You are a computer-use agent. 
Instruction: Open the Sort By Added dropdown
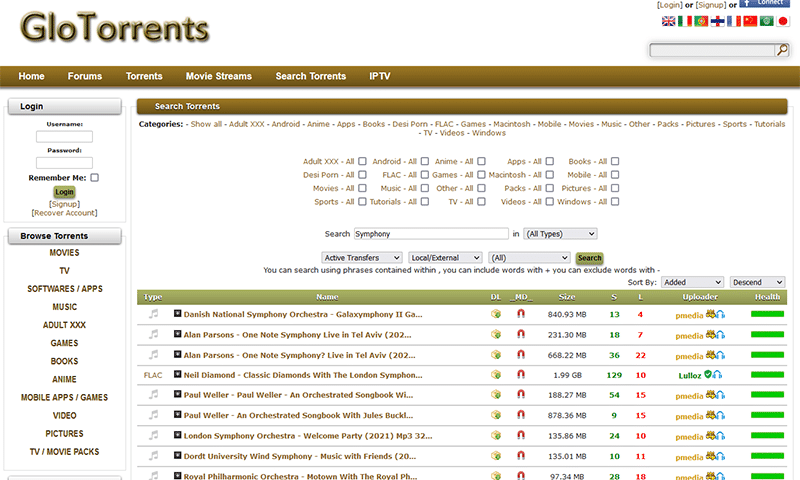click(692, 282)
